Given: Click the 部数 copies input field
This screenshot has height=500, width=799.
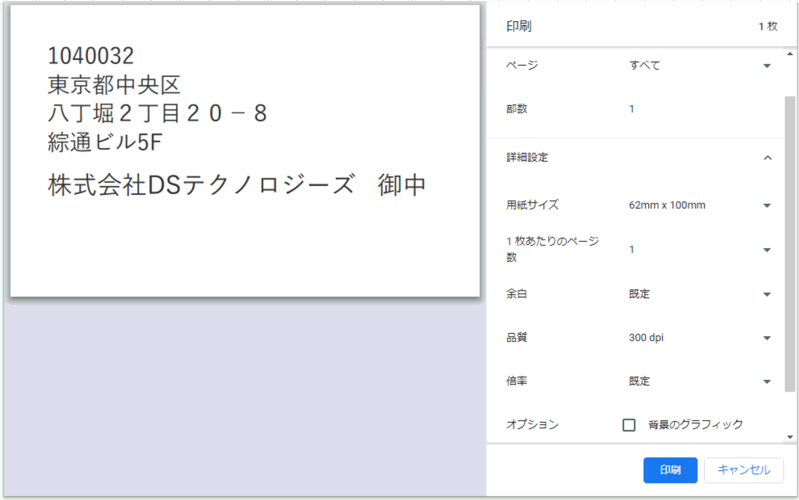Looking at the screenshot, I should click(x=700, y=109).
